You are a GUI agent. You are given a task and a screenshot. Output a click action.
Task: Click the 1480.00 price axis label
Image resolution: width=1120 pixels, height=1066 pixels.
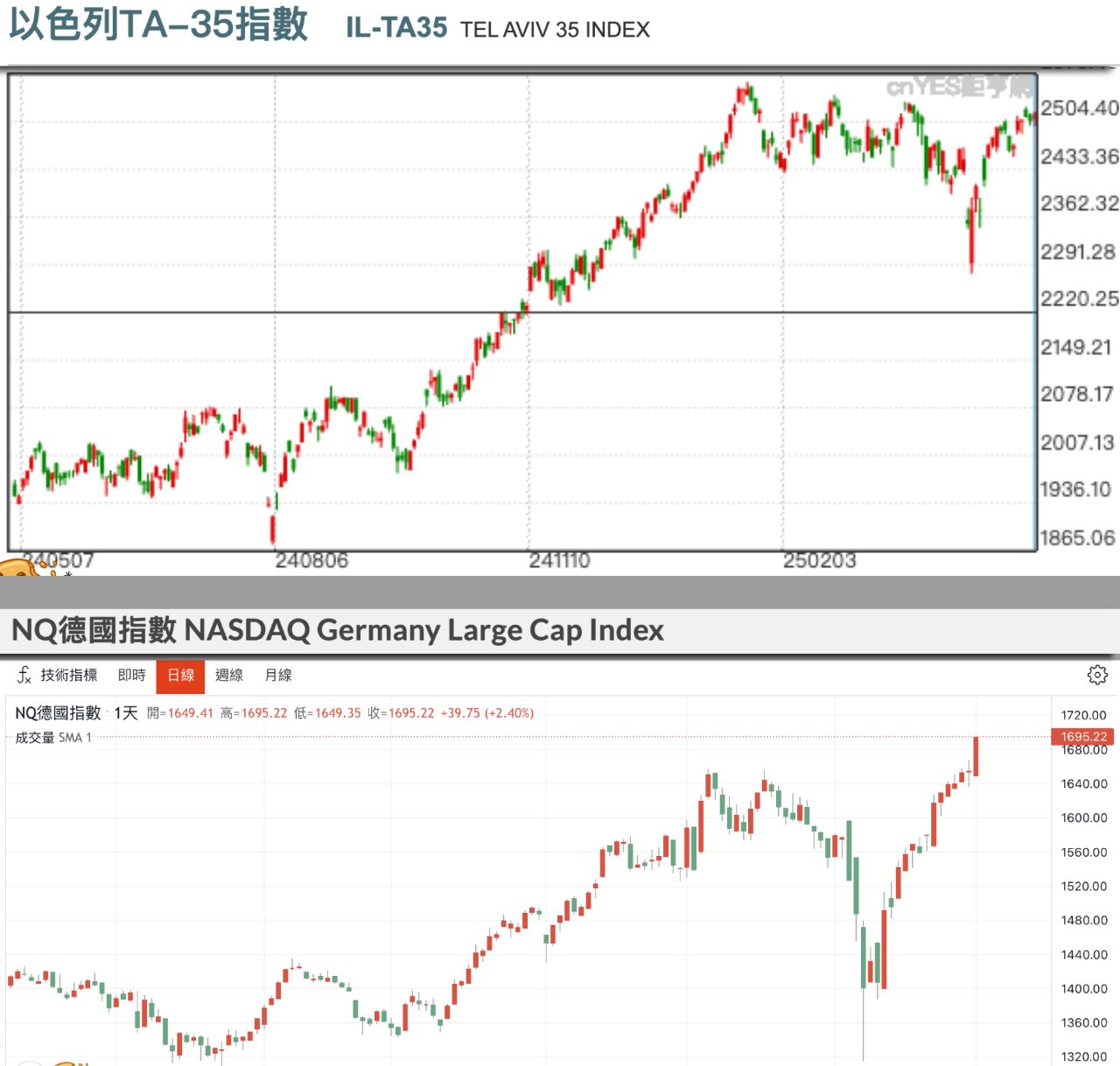(1083, 920)
